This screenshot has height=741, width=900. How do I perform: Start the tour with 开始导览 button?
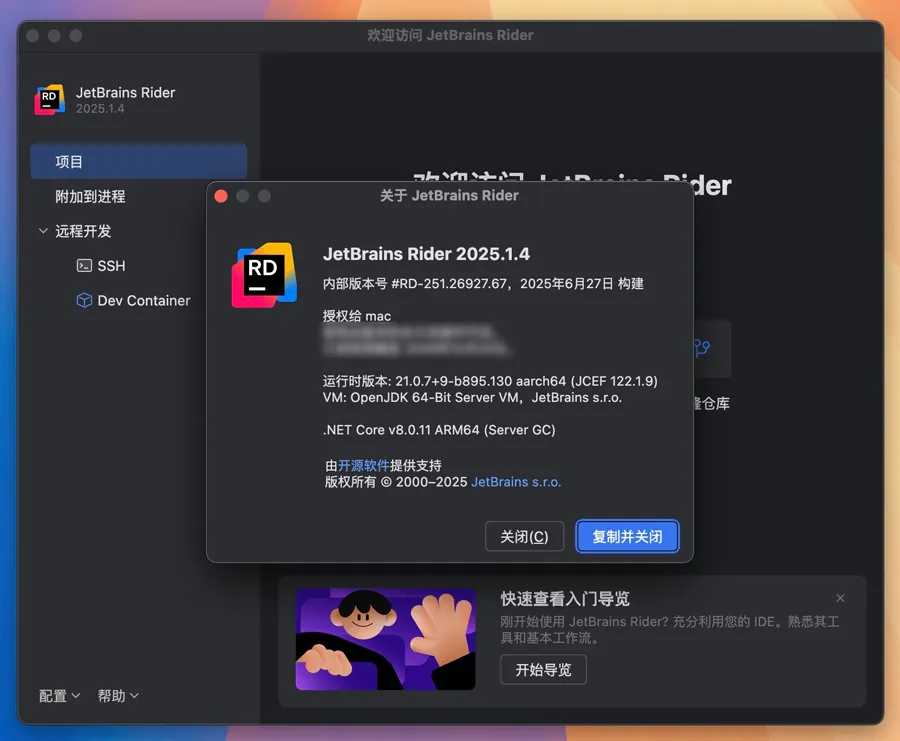543,670
